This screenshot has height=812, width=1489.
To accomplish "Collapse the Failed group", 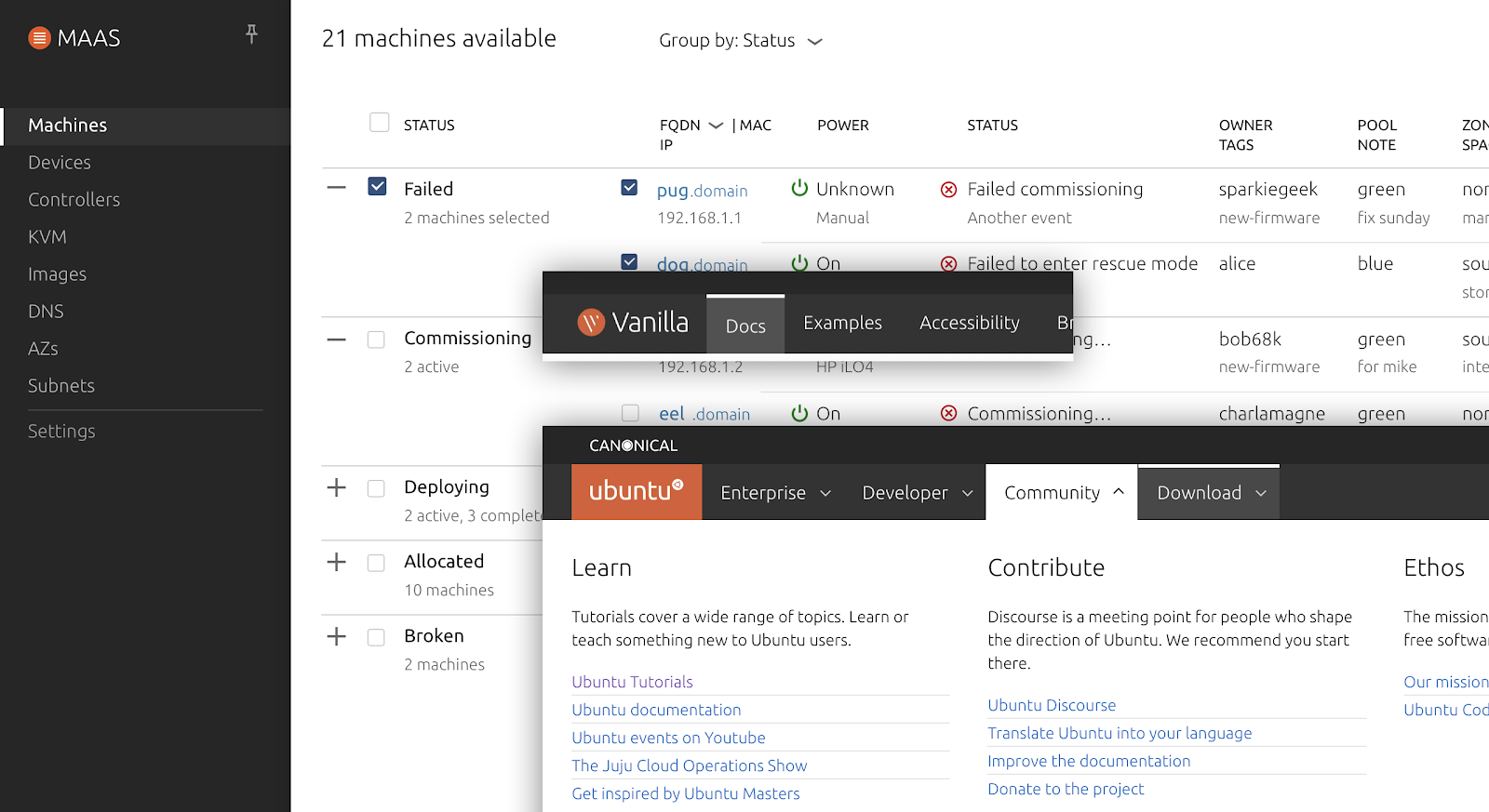I will 337,188.
